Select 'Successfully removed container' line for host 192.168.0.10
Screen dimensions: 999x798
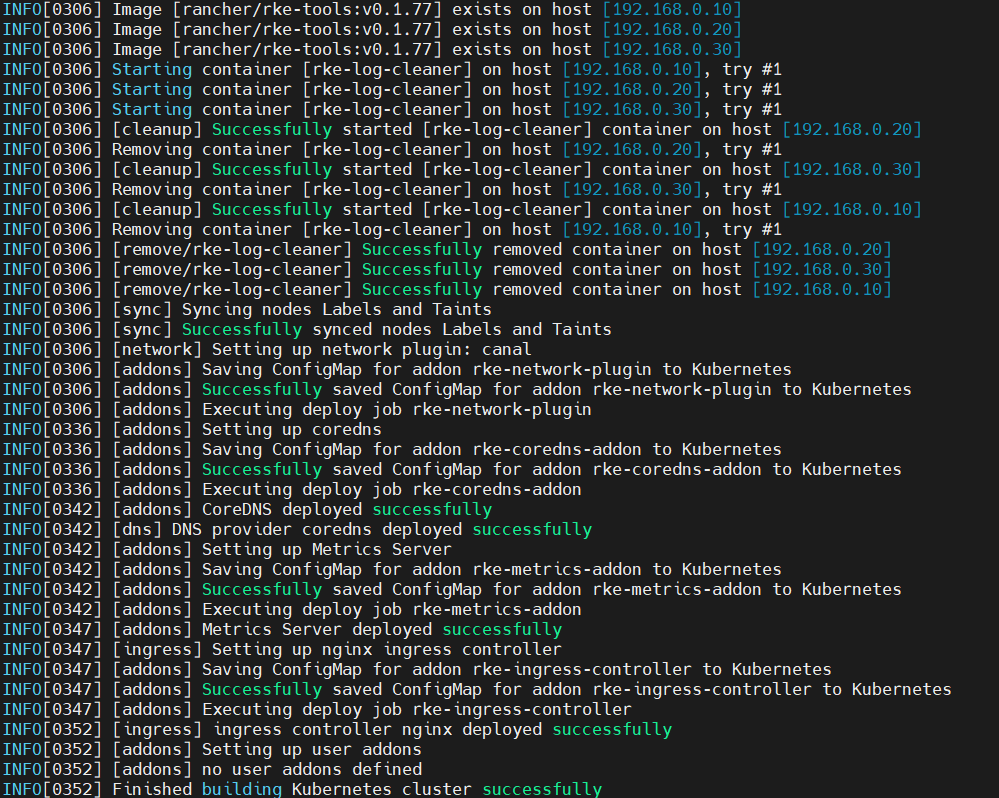(x=447, y=289)
